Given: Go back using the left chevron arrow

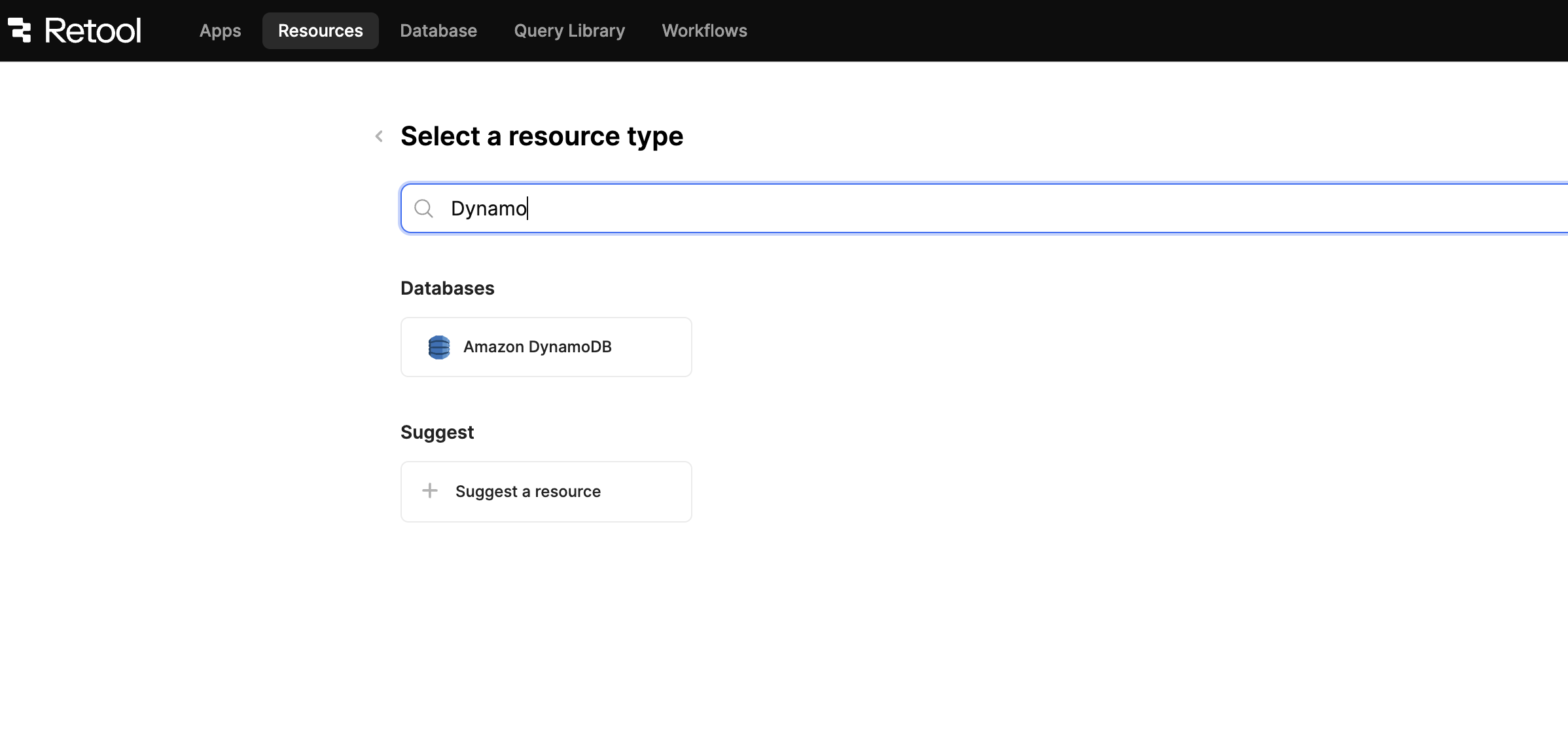Looking at the screenshot, I should point(379,136).
